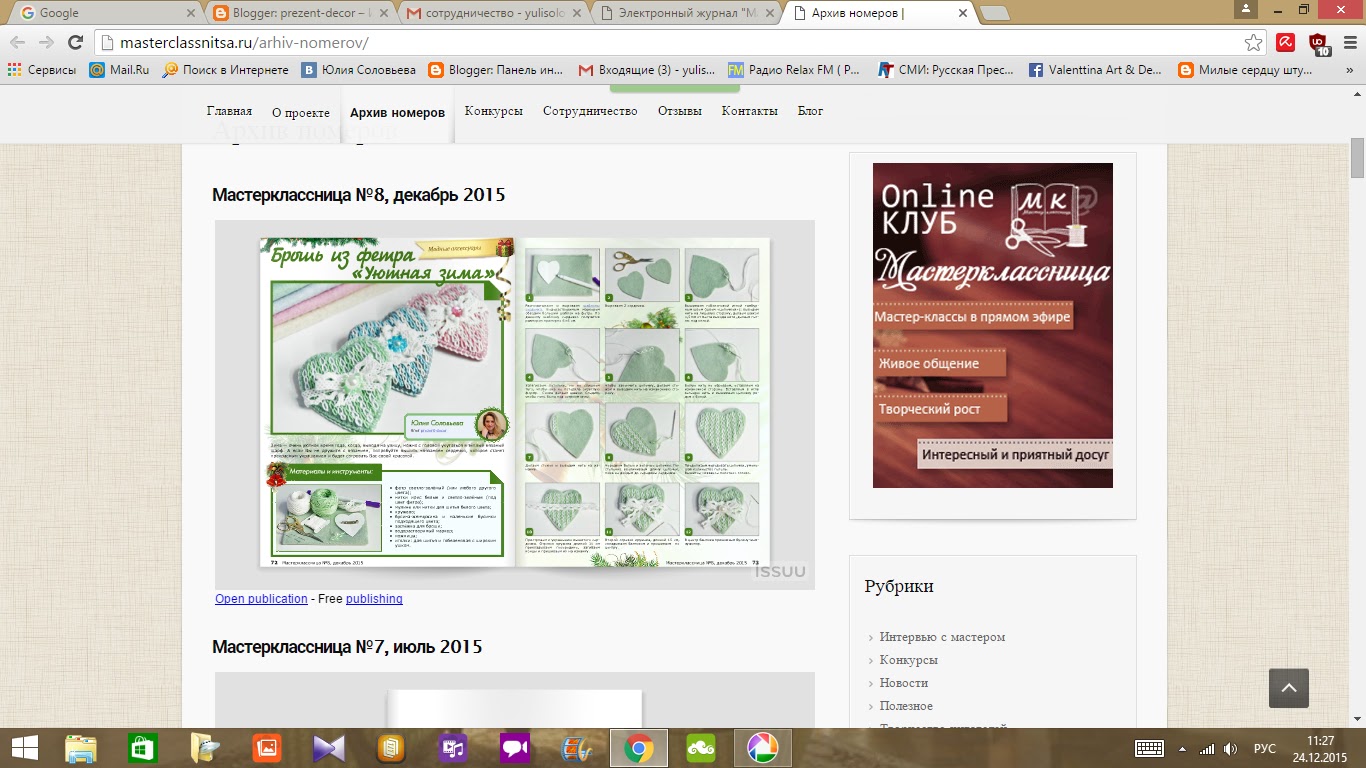This screenshot has height=768, width=1366.
Task: Open the Chrome taskbar icon
Action: (x=639, y=748)
